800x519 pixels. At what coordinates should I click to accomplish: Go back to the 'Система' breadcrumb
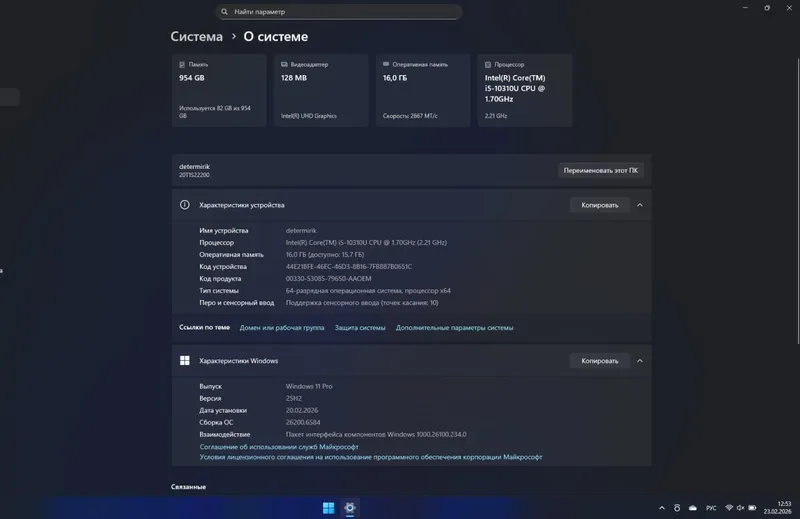[196, 37]
